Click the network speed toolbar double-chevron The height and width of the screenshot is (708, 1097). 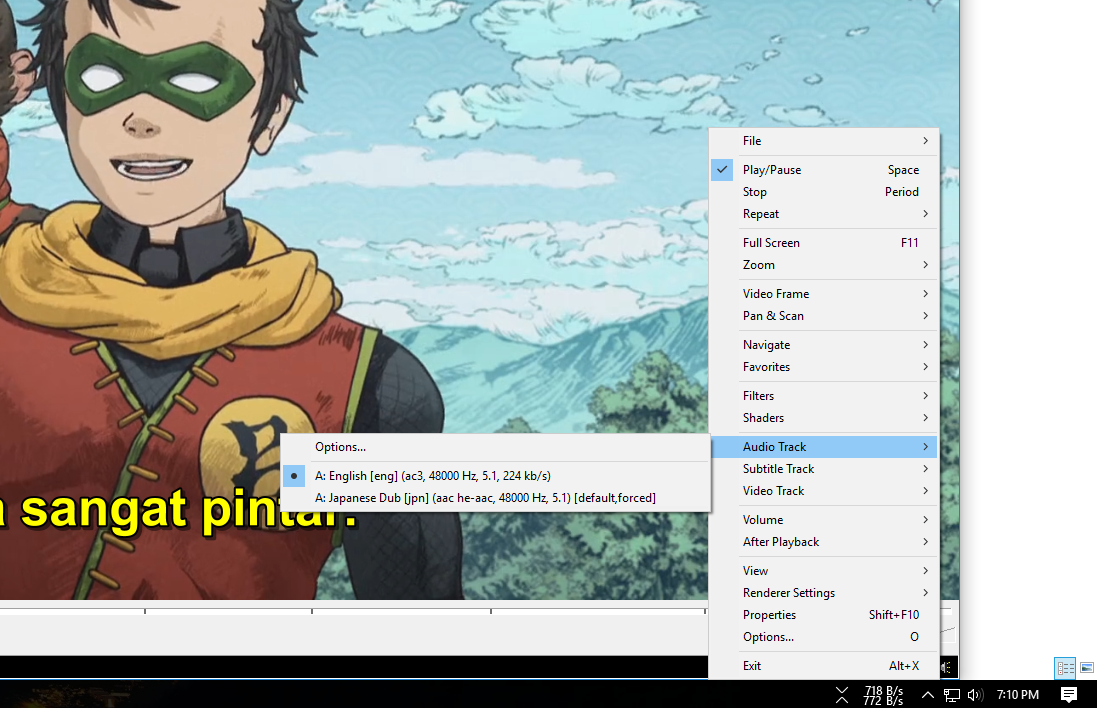tap(842, 695)
